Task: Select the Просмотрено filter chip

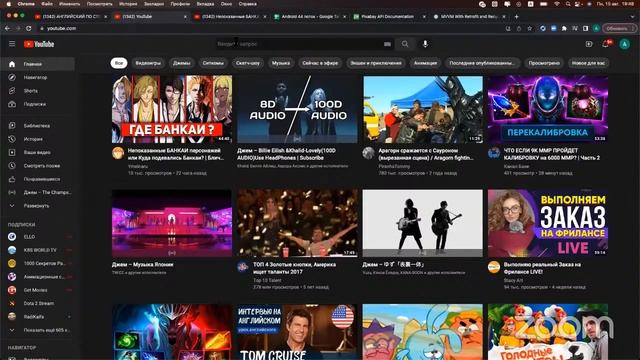Action: [544, 63]
